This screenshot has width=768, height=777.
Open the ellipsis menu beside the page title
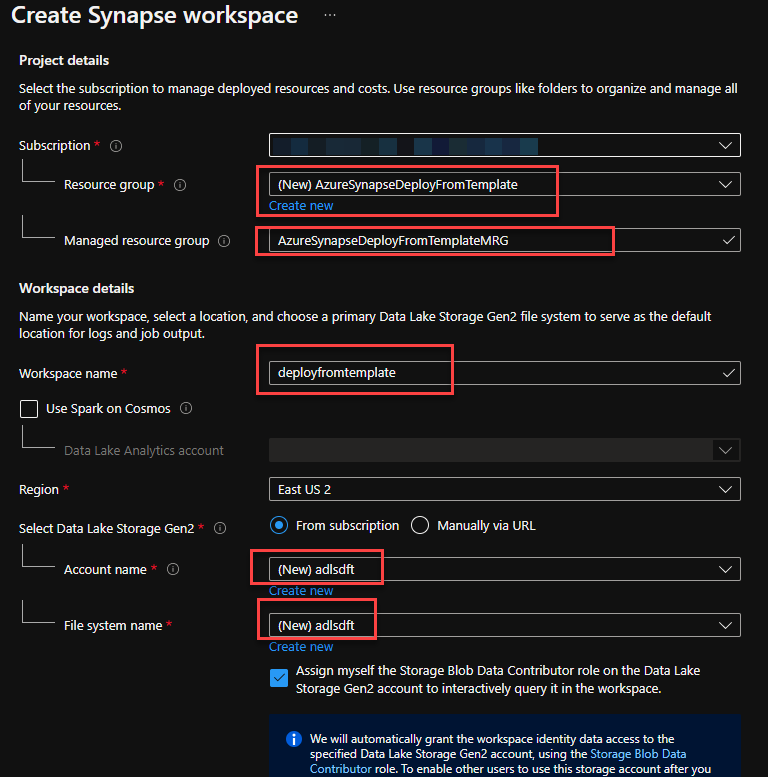point(330,15)
